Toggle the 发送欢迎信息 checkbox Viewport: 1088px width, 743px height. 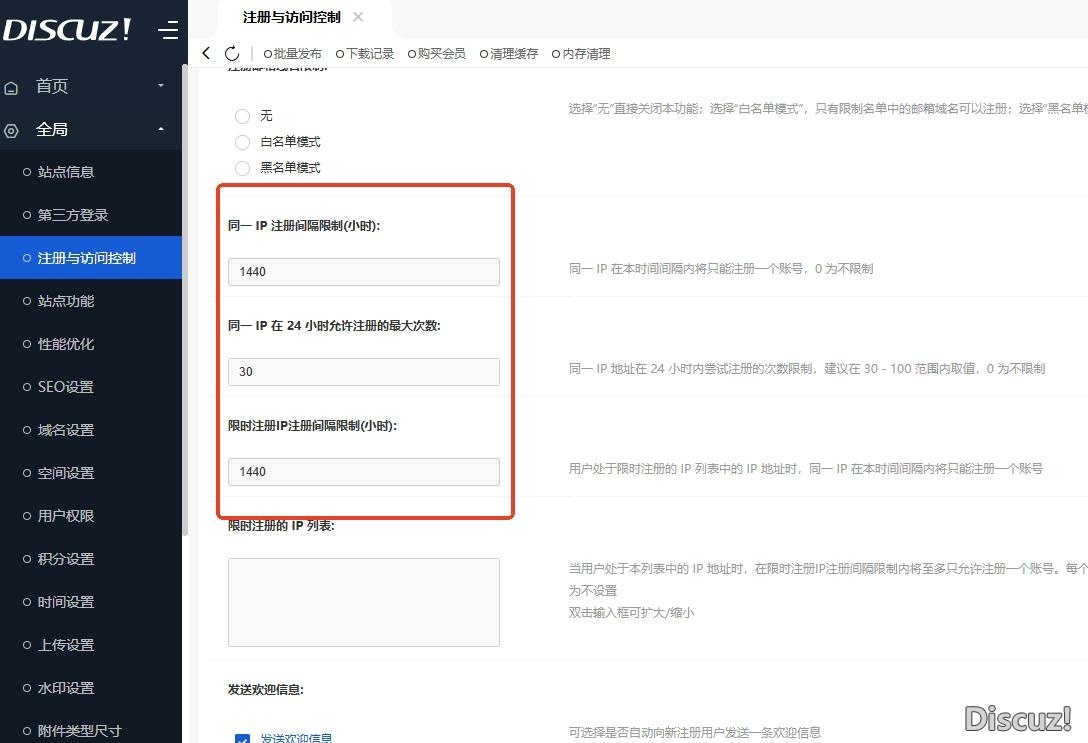click(242, 739)
